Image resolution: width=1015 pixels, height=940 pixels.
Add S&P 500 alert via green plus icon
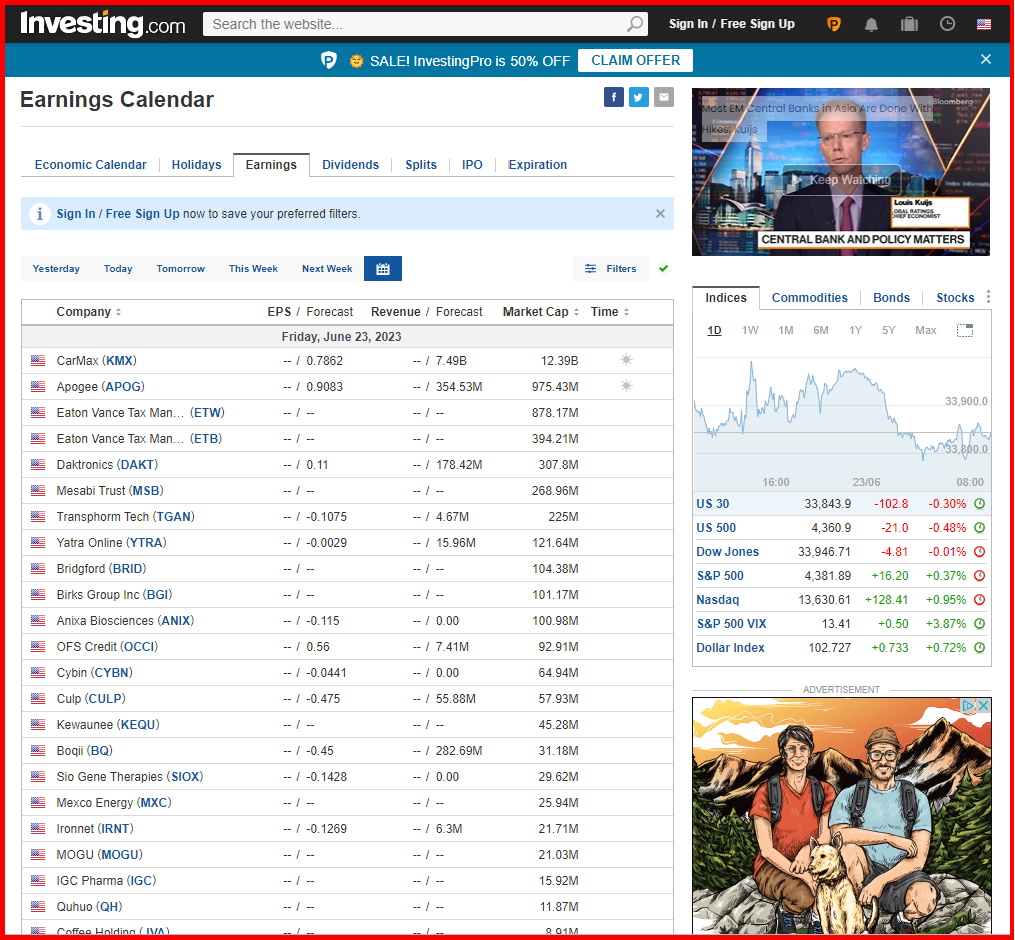tap(978, 575)
